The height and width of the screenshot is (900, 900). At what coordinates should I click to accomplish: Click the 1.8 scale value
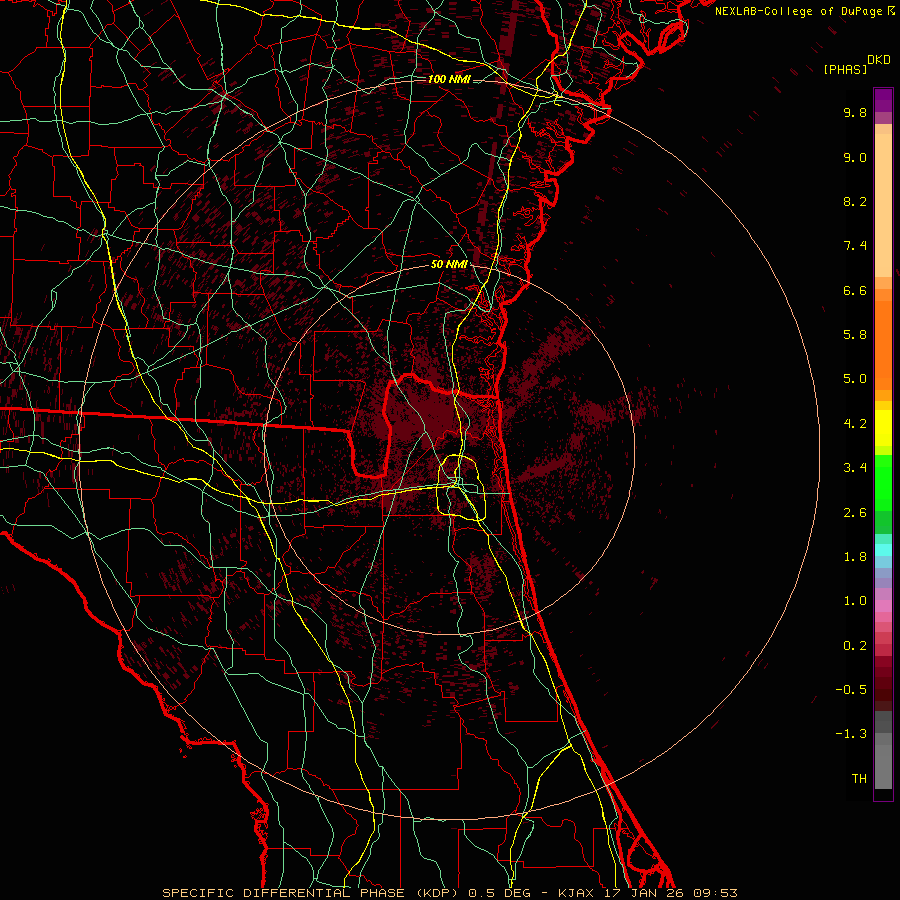click(855, 557)
